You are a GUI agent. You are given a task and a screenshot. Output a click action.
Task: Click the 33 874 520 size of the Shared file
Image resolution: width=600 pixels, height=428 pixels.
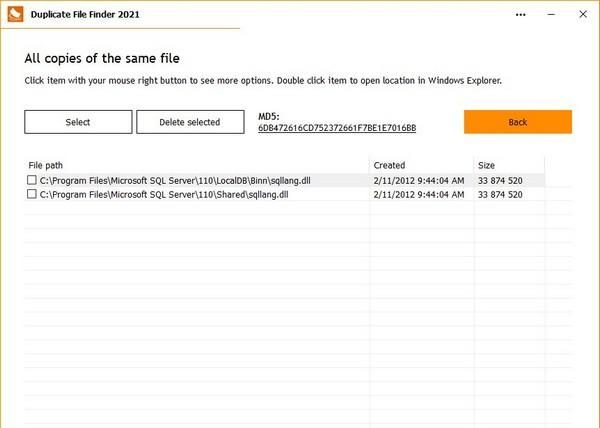click(x=500, y=195)
